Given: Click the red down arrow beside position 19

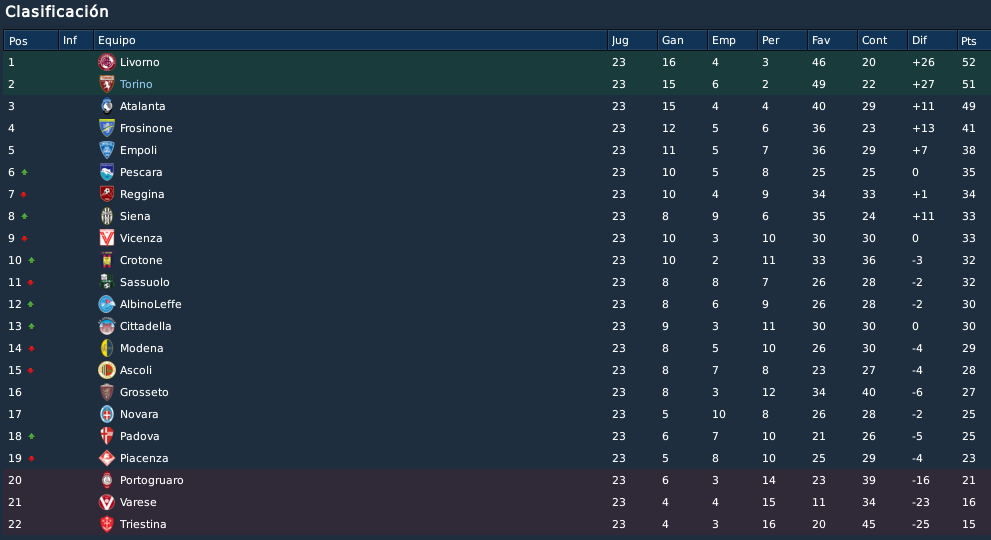Looking at the screenshot, I should pyautogui.click(x=32, y=458).
